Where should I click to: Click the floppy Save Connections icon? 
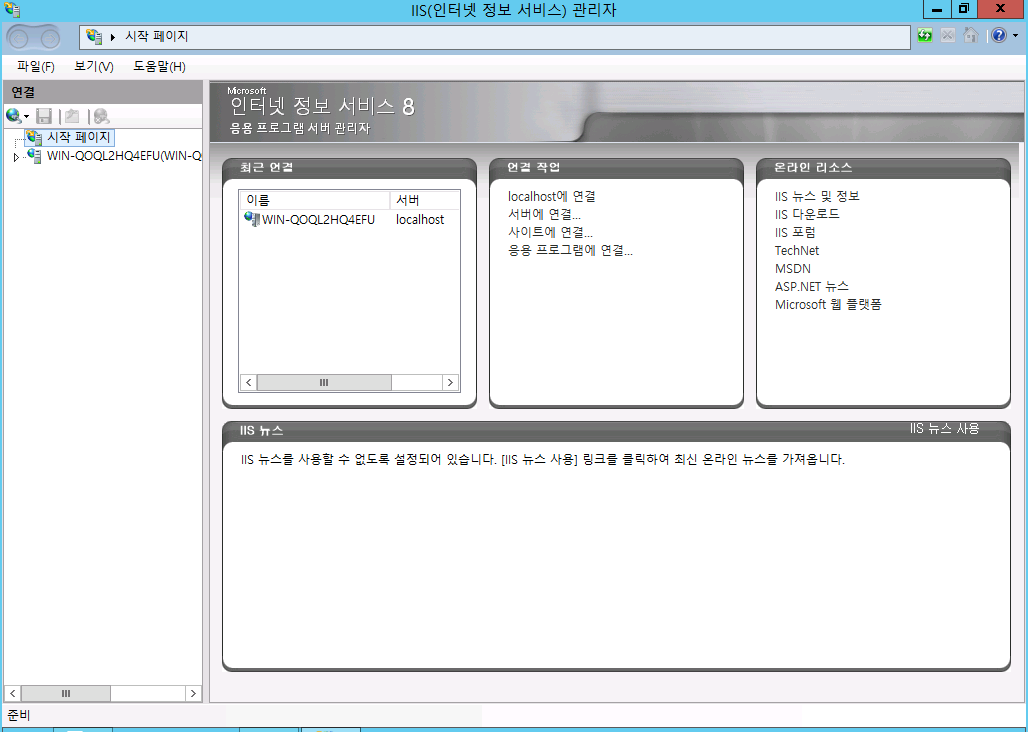click(x=44, y=117)
